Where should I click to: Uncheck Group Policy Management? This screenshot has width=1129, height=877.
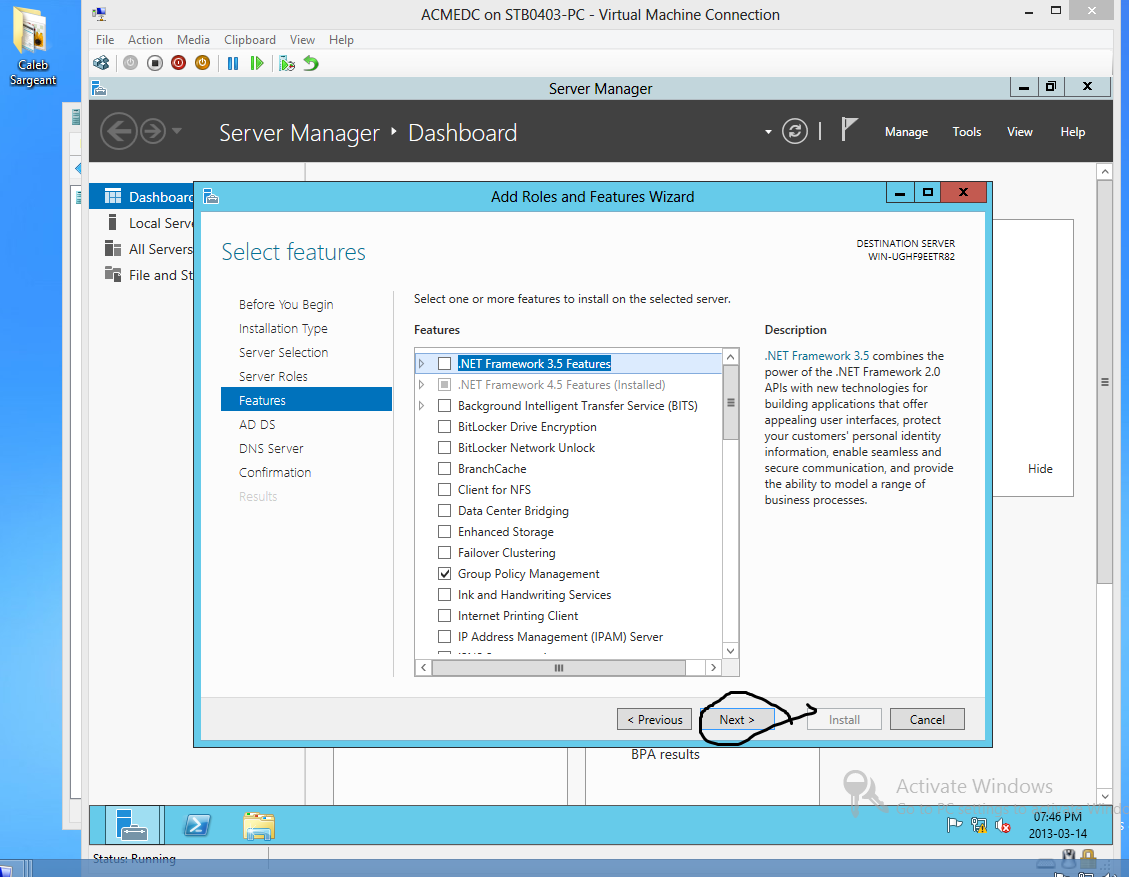tap(444, 574)
